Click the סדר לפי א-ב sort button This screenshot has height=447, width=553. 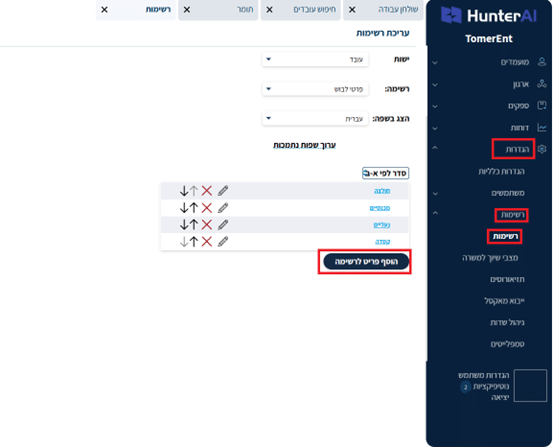click(385, 173)
